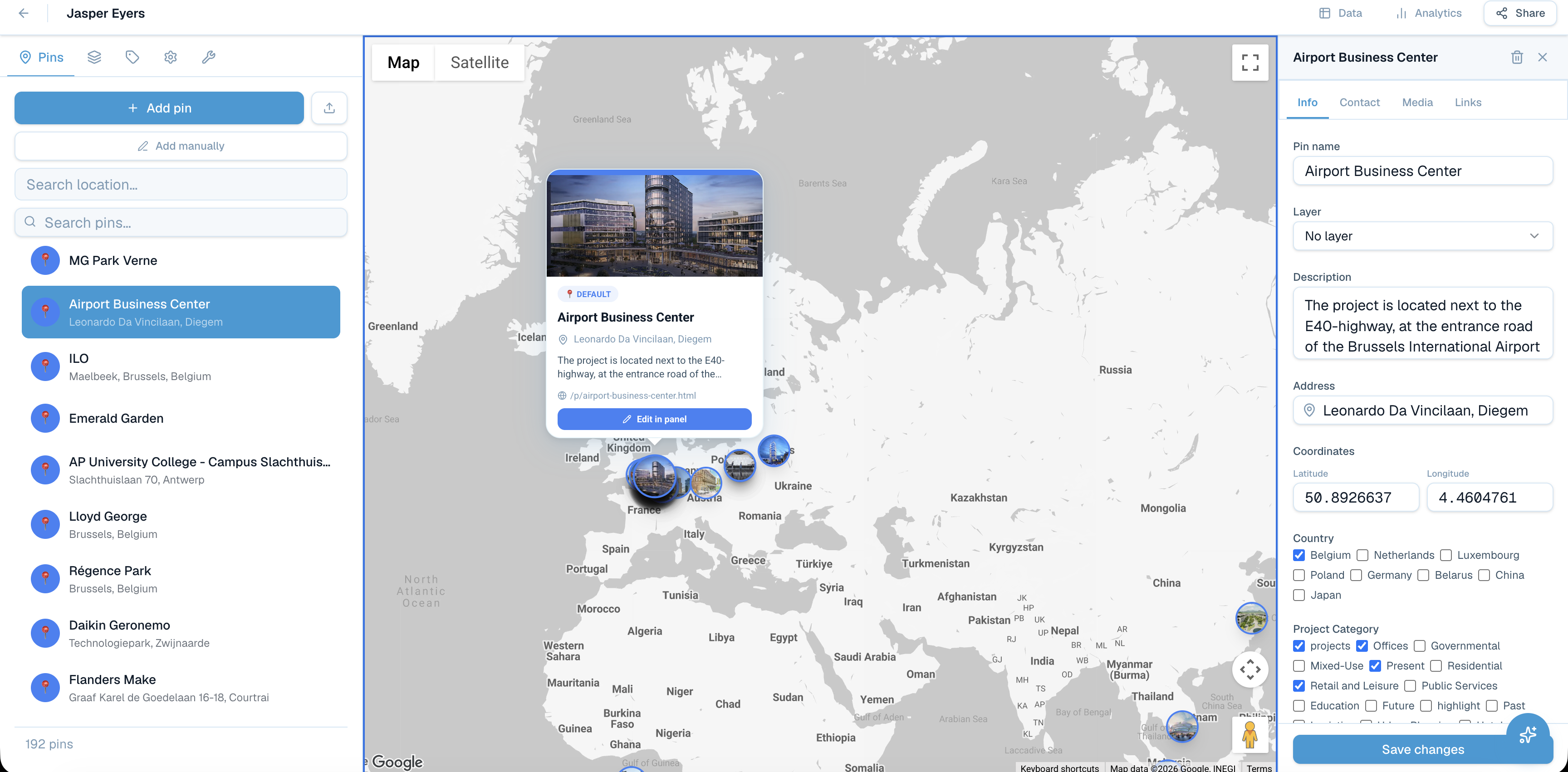1568x772 pixels.
Task: Click the upload pins icon button
Action: point(329,107)
